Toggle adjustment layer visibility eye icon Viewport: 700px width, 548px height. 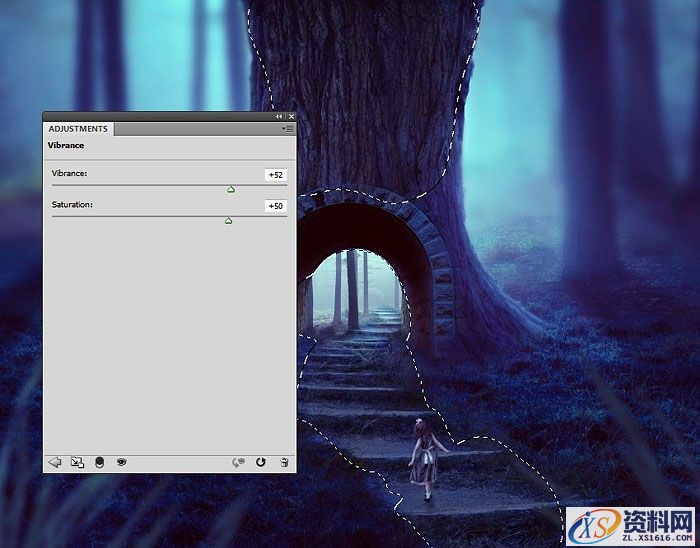pyautogui.click(x=121, y=462)
